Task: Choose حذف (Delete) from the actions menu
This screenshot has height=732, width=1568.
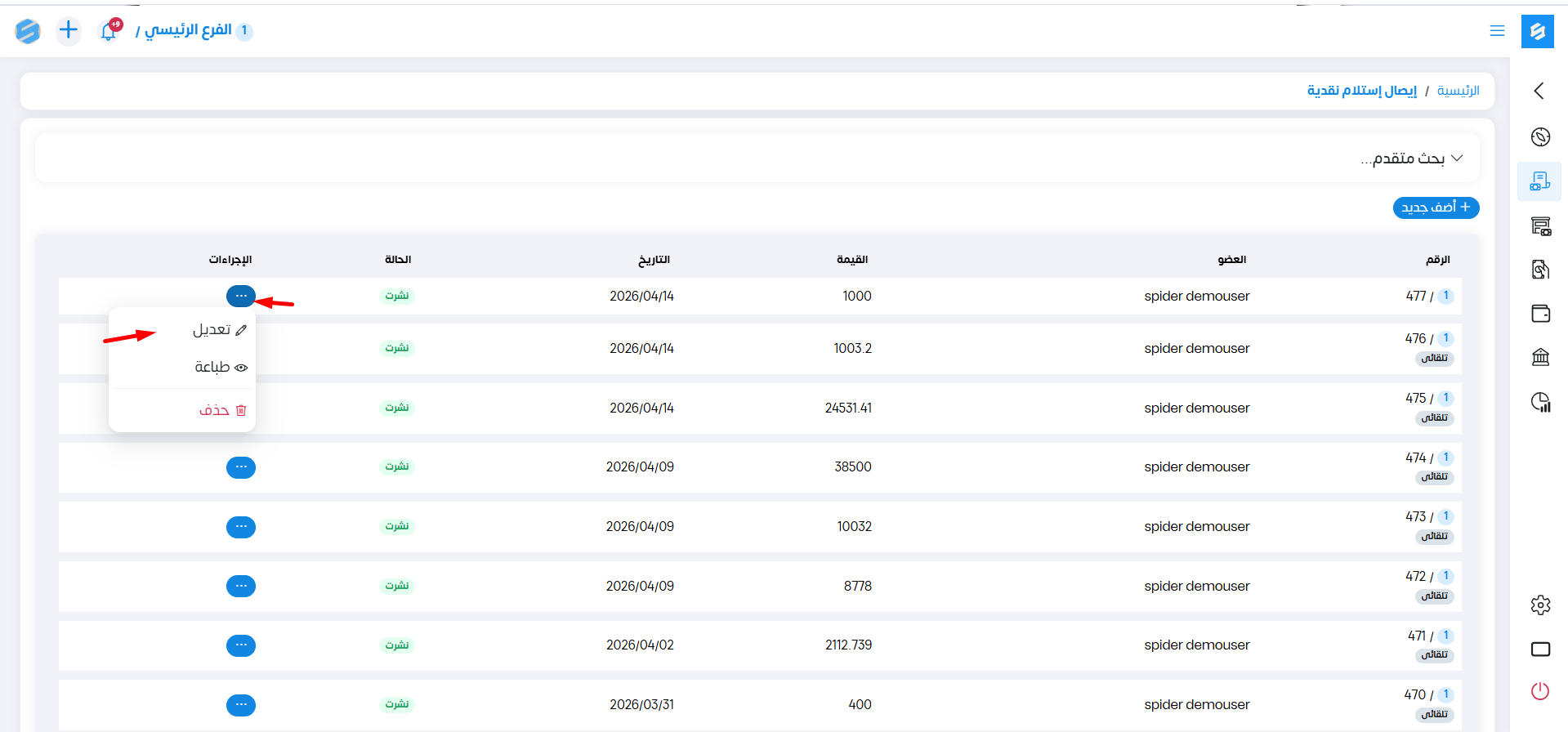Action: pos(221,410)
